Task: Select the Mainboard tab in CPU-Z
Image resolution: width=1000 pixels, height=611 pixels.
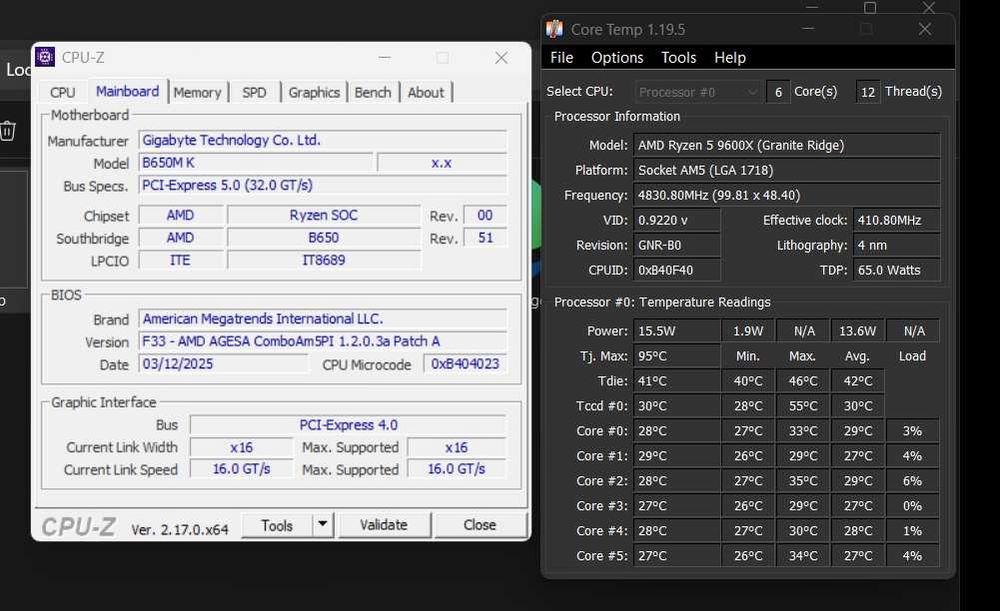Action: (x=128, y=91)
